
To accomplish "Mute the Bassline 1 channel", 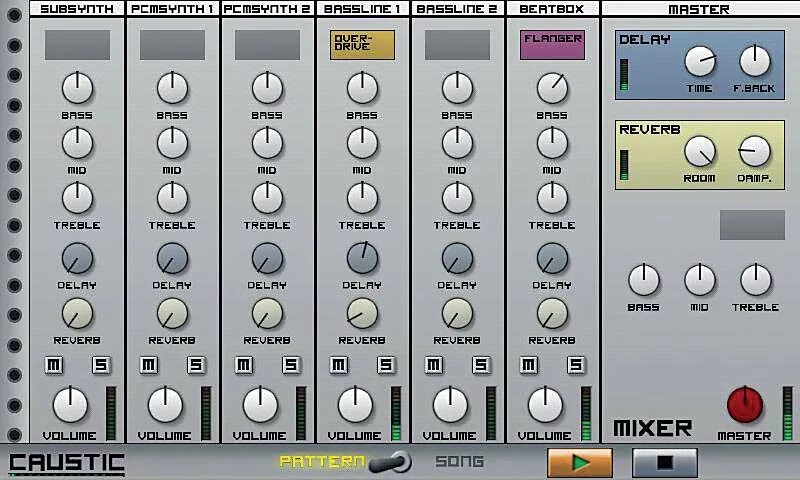I will click(x=339, y=365).
